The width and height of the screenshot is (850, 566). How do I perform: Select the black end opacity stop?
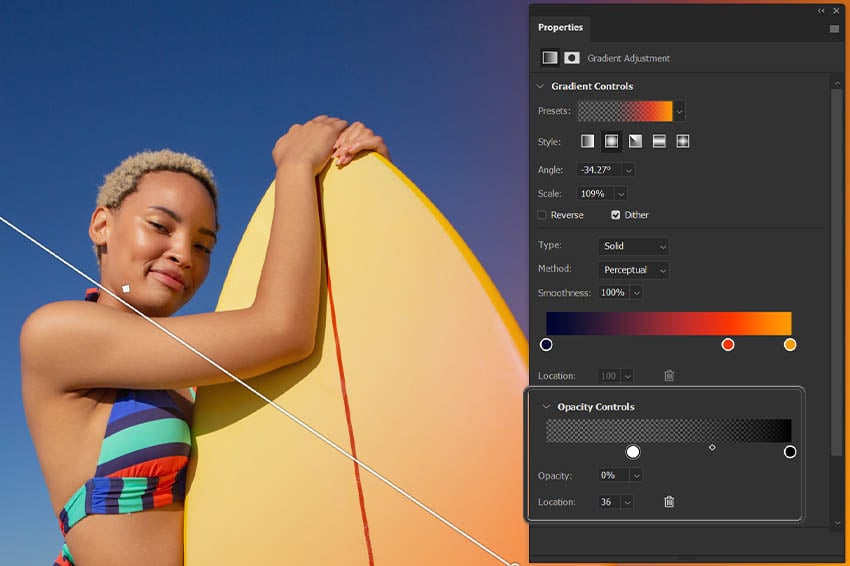point(790,452)
